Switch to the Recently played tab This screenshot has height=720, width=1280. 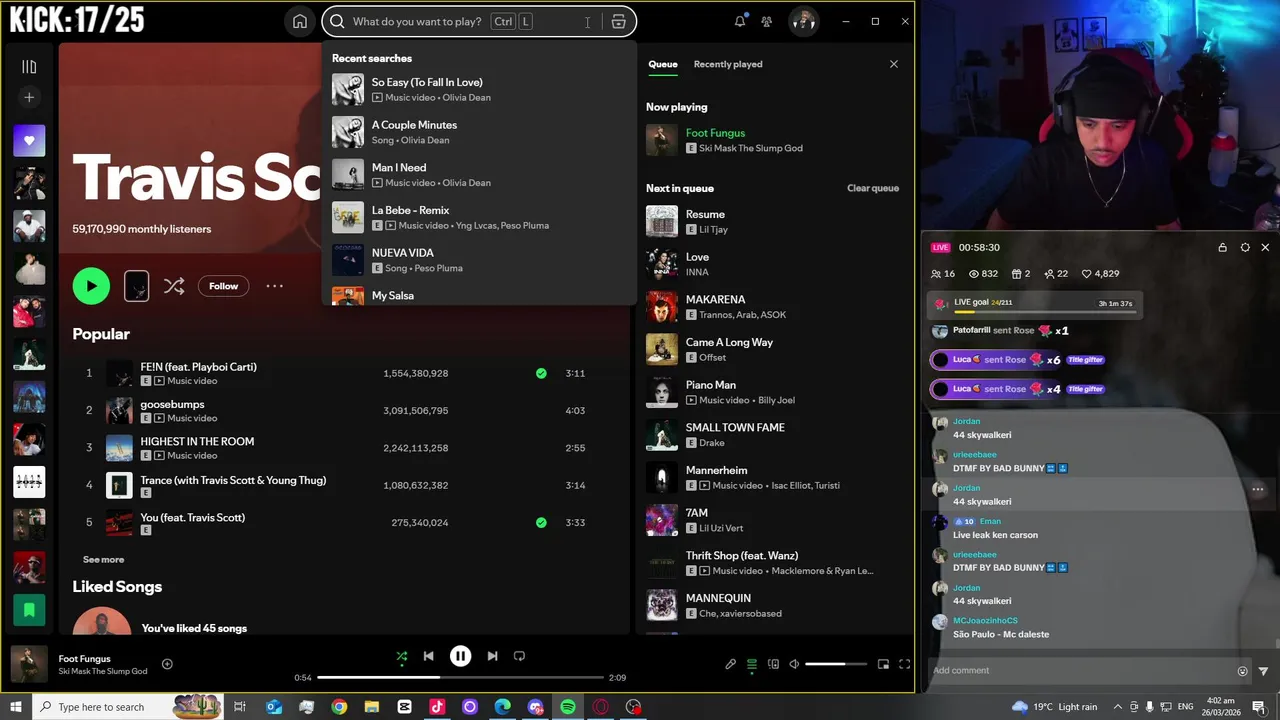pos(728,64)
